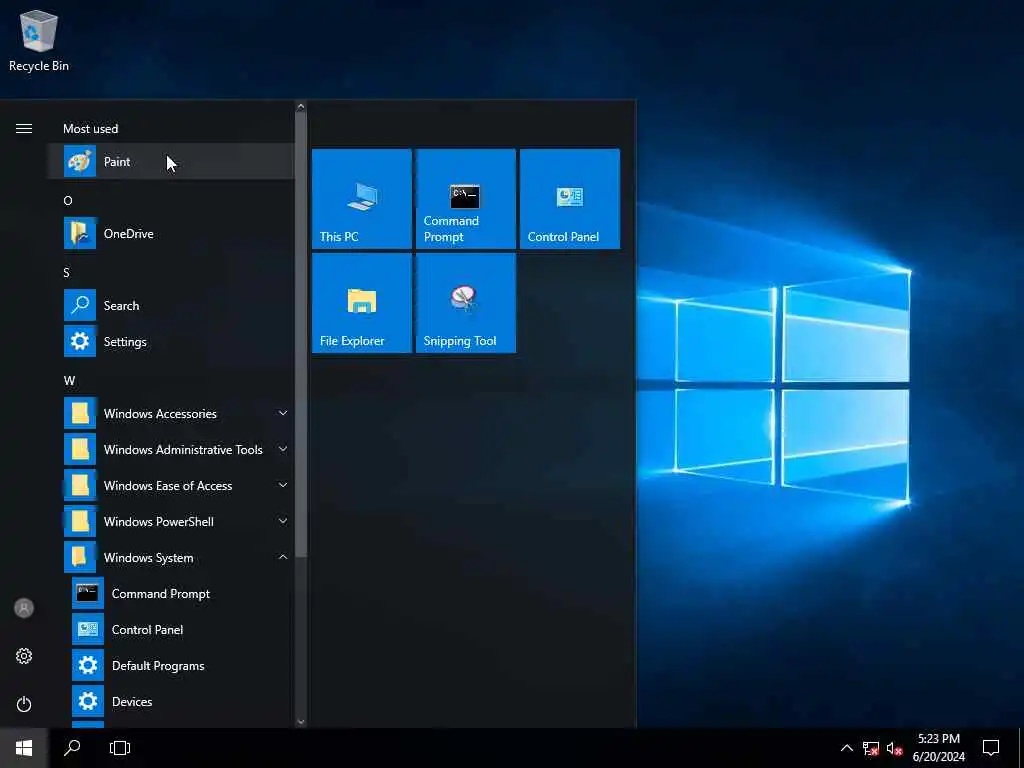Open Devices in the app list
Viewport: 1024px width, 768px height.
tap(170, 701)
